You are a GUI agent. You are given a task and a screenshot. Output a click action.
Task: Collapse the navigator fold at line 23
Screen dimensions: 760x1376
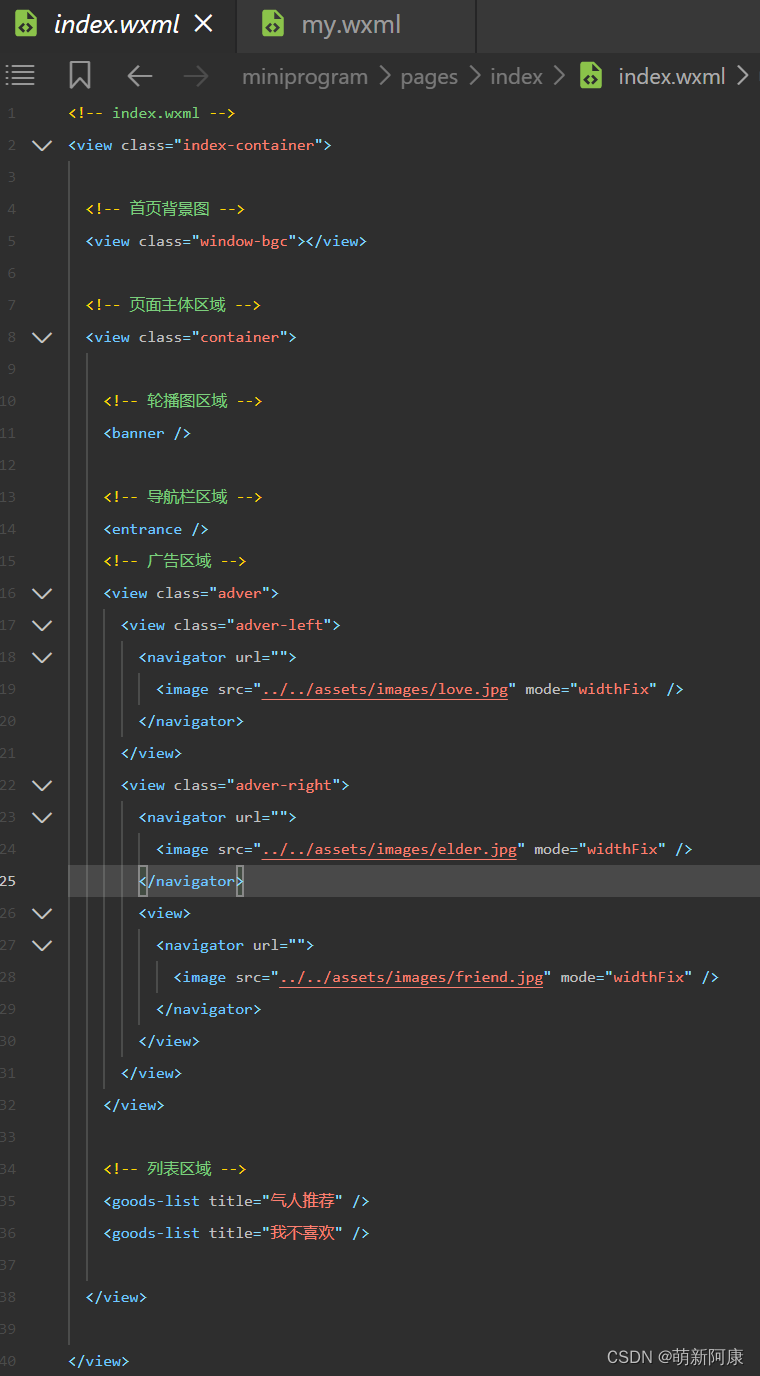42,817
